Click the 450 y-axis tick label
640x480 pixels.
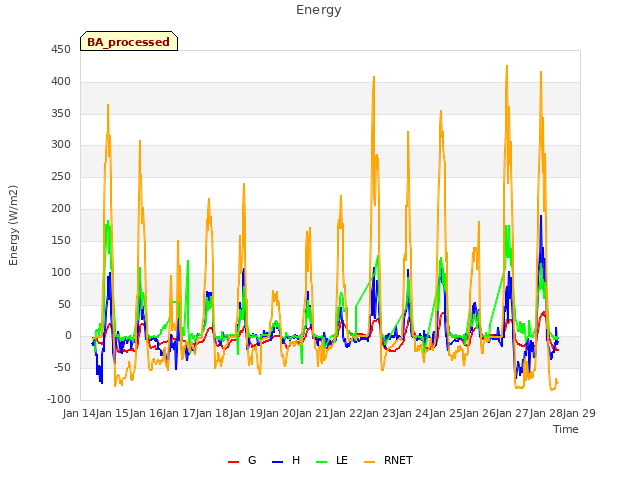(x=61, y=50)
